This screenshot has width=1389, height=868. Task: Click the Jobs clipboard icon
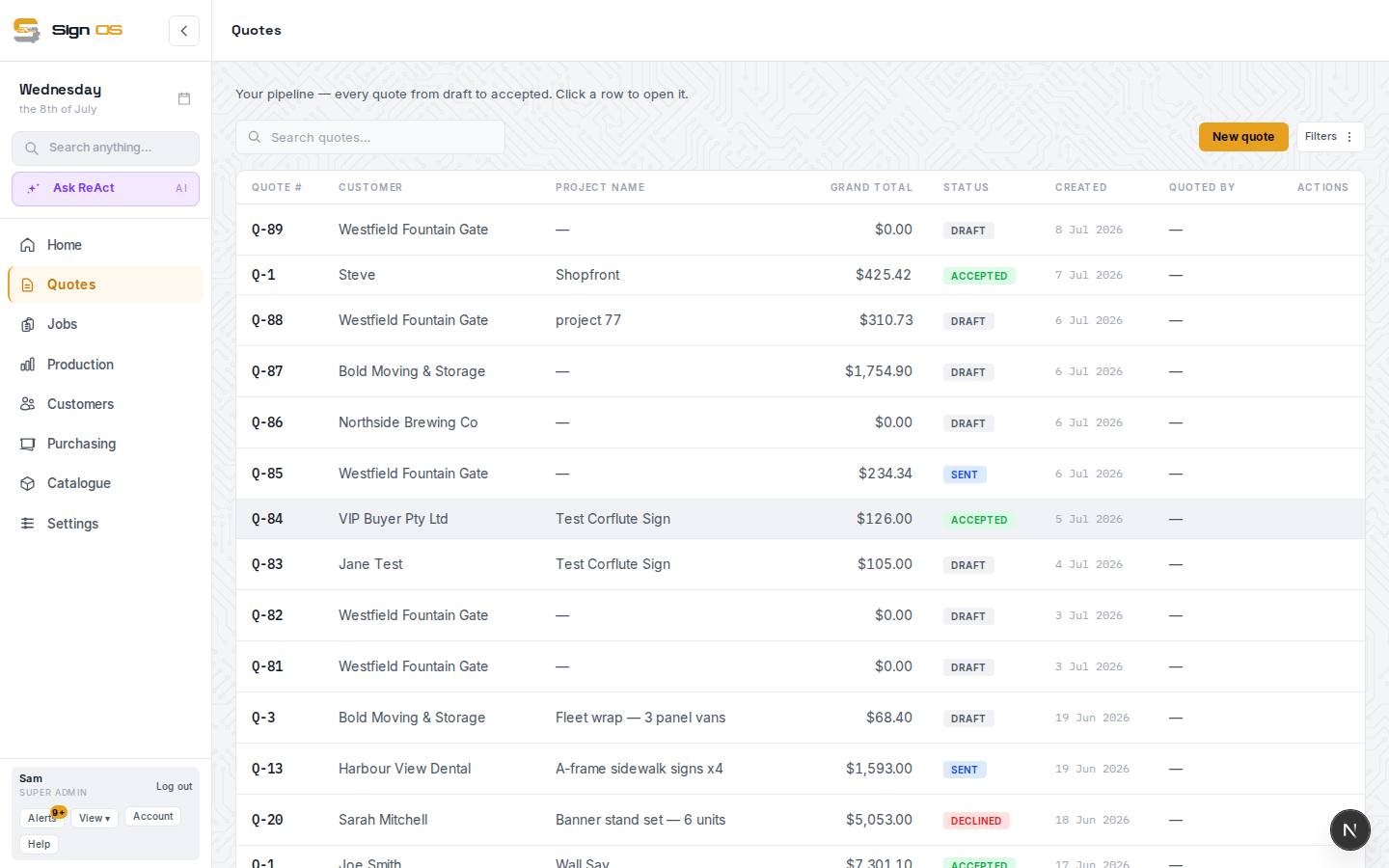click(x=28, y=324)
